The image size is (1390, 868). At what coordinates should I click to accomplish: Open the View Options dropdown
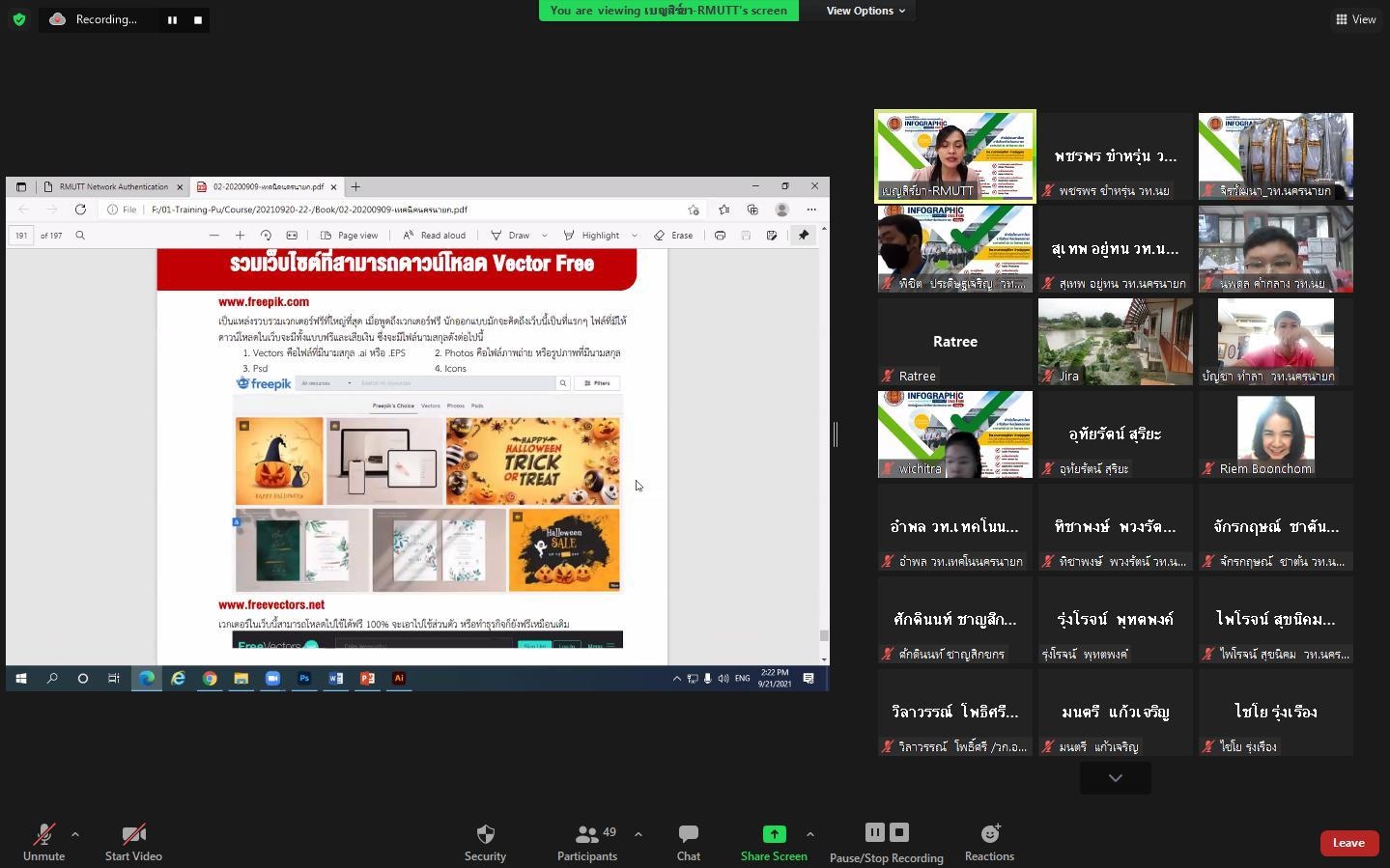coord(865,11)
